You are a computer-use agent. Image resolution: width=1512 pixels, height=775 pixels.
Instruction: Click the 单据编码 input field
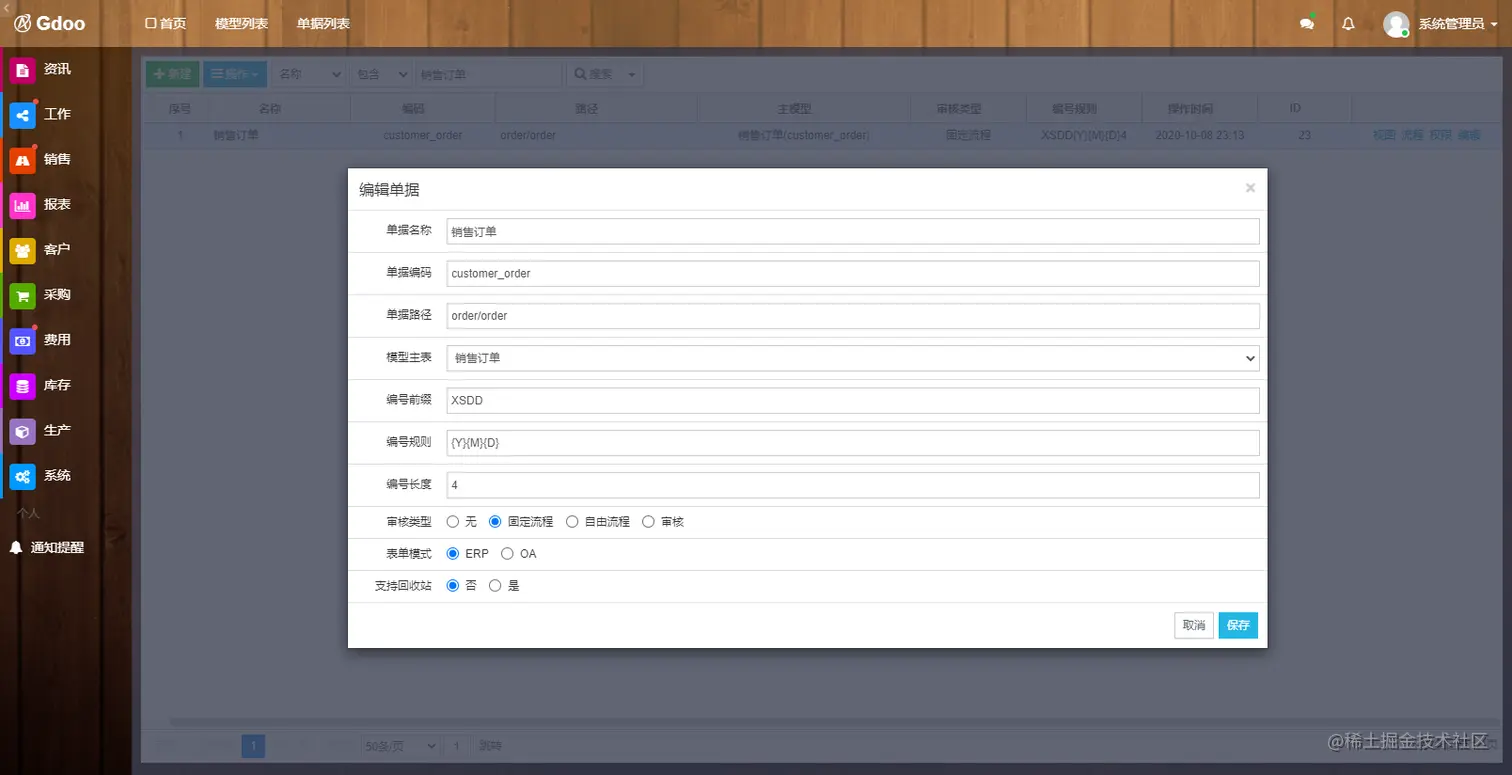tap(853, 273)
